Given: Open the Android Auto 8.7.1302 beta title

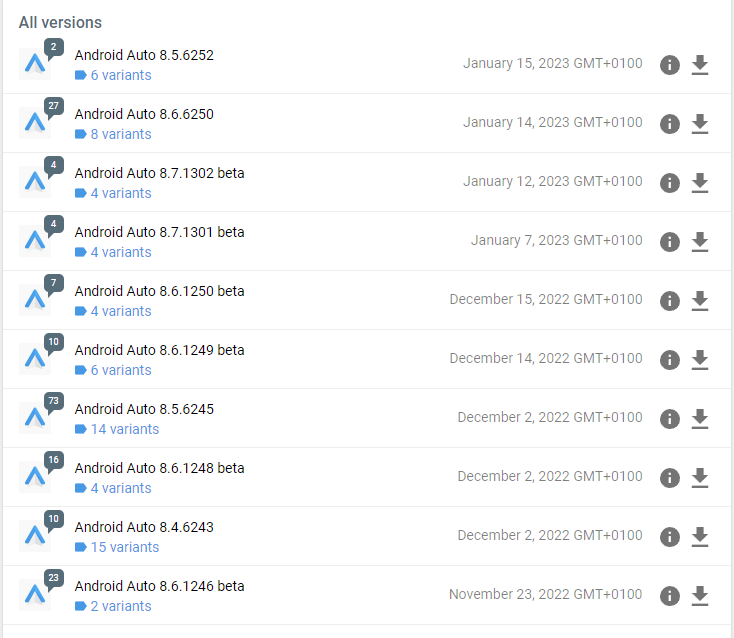Looking at the screenshot, I should click(x=159, y=173).
